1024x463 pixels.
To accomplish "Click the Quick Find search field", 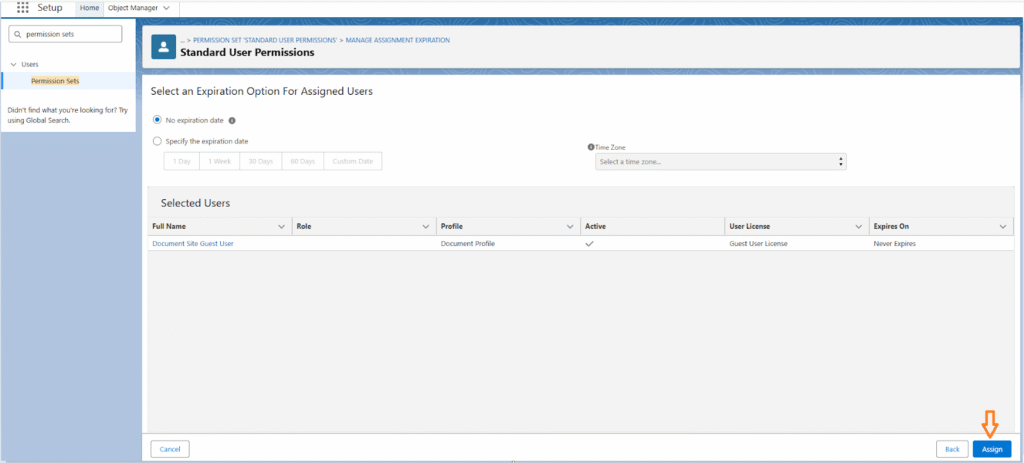I will coord(70,34).
